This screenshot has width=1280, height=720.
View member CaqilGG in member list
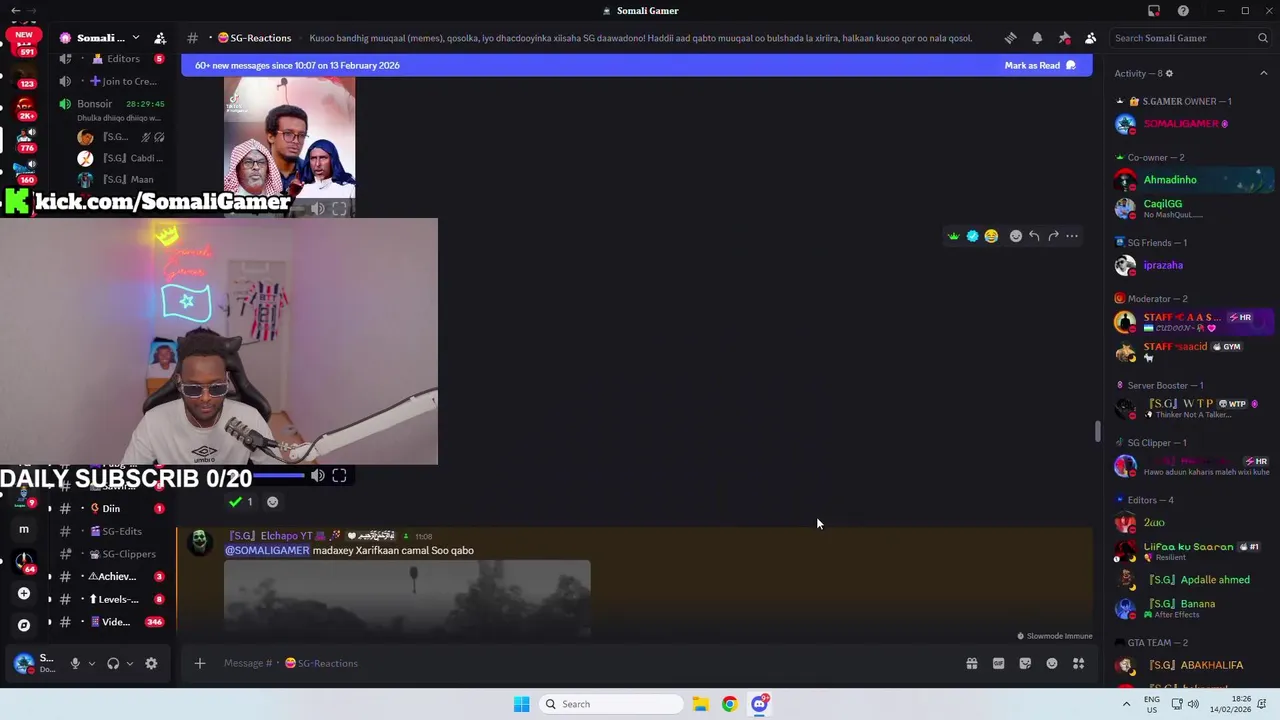1163,204
